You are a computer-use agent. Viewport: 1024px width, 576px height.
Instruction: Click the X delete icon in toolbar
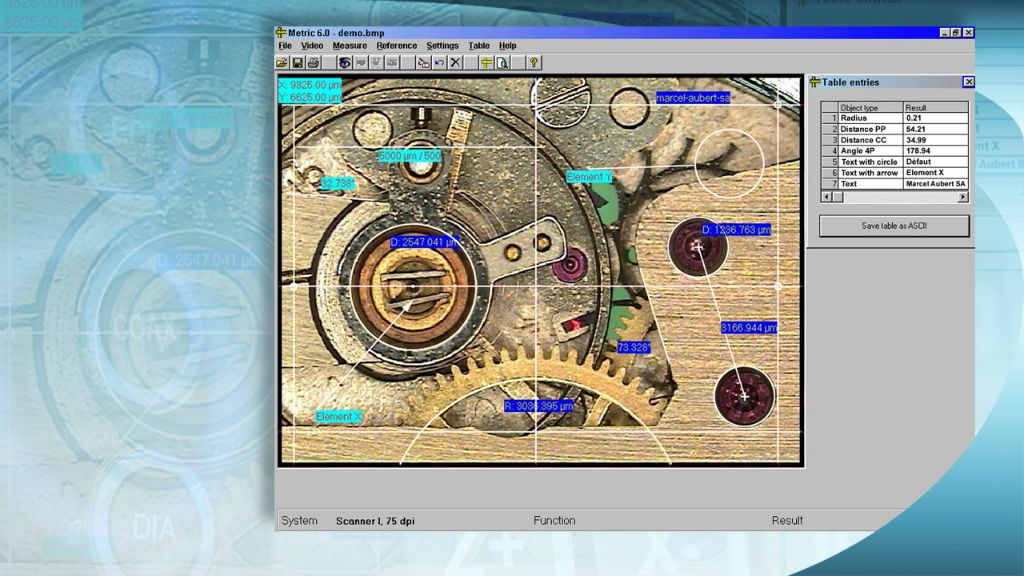coord(455,62)
